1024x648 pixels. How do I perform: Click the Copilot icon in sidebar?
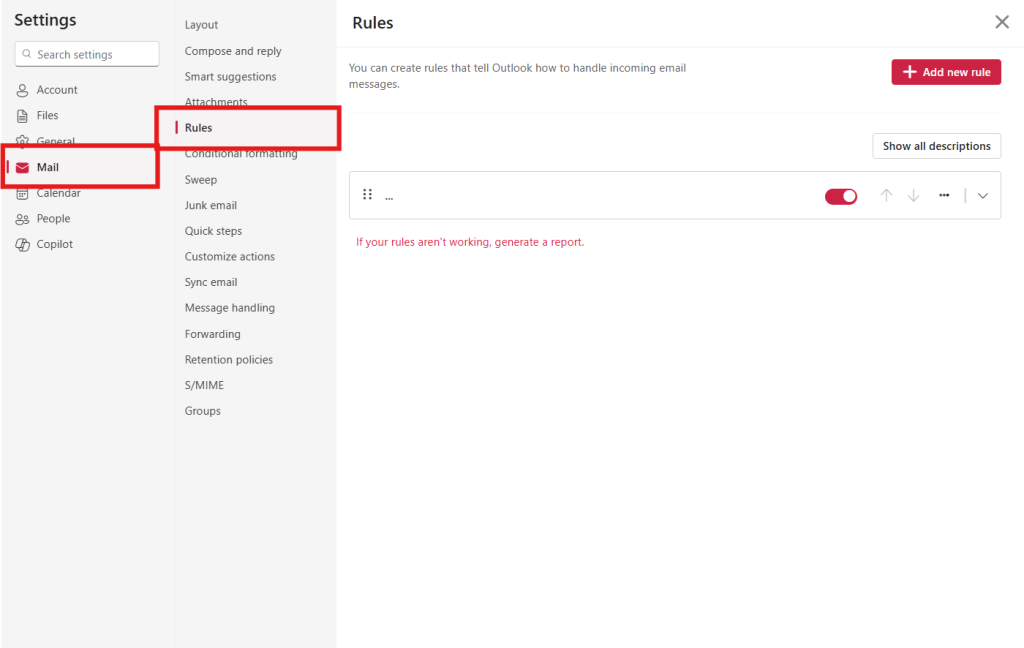pos(22,245)
